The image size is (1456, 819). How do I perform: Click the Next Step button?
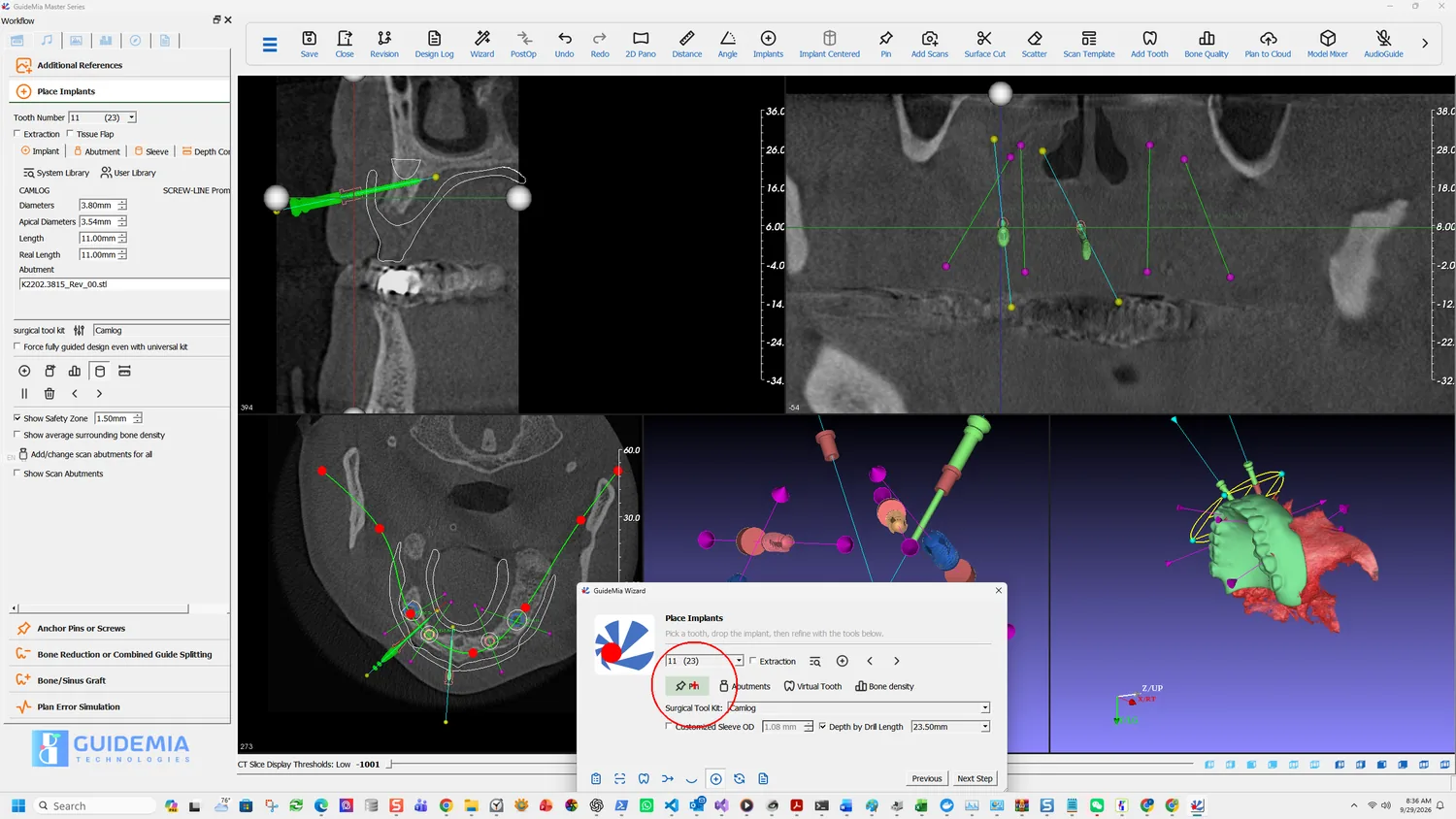point(975,778)
